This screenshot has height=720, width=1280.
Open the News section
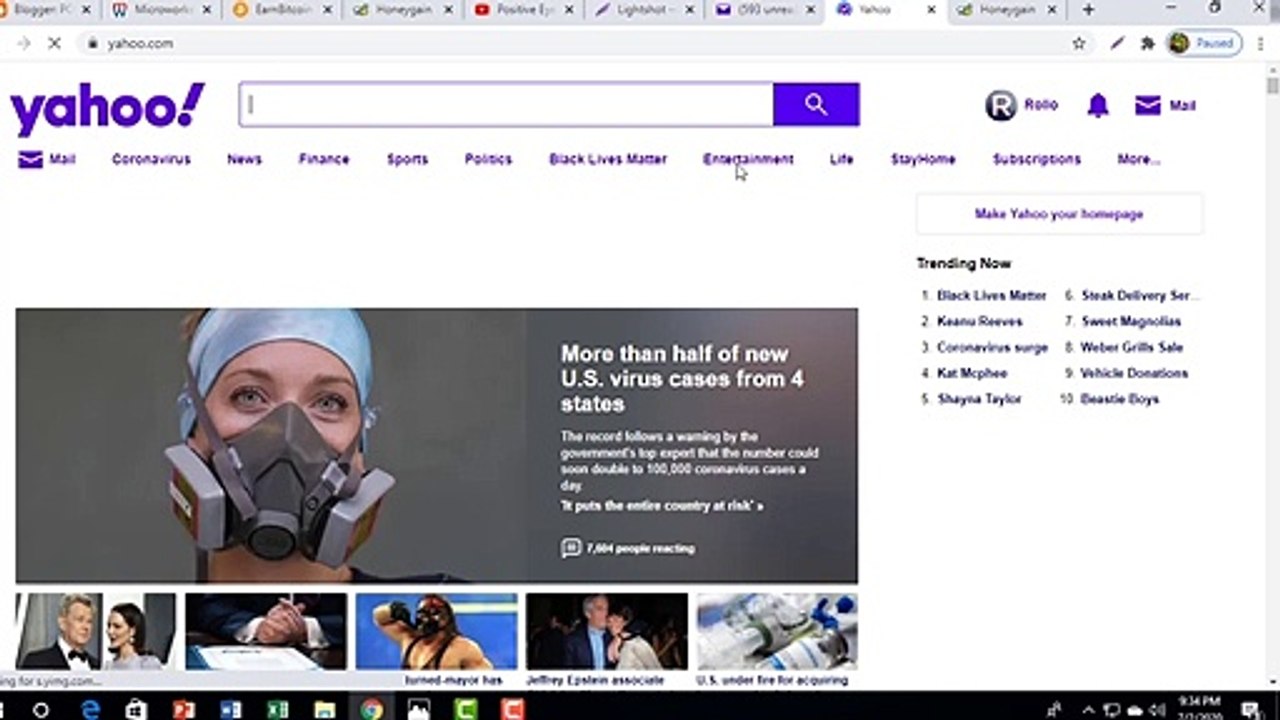244,159
